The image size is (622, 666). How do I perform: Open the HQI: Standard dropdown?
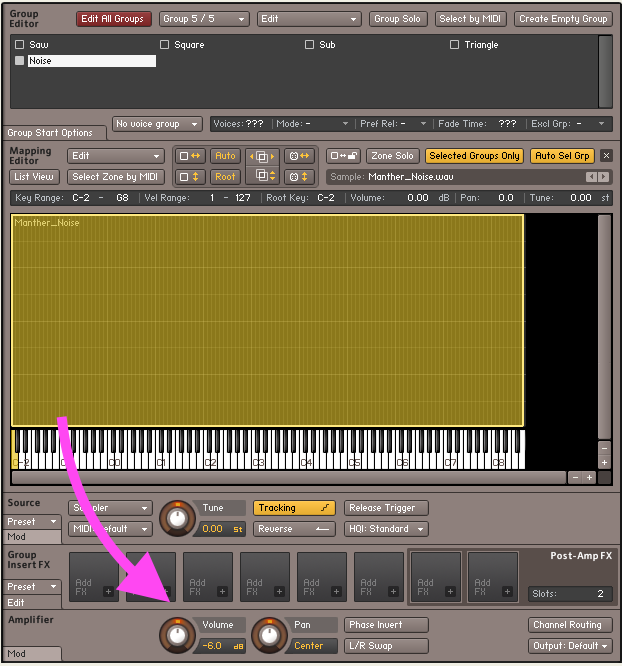click(x=386, y=529)
